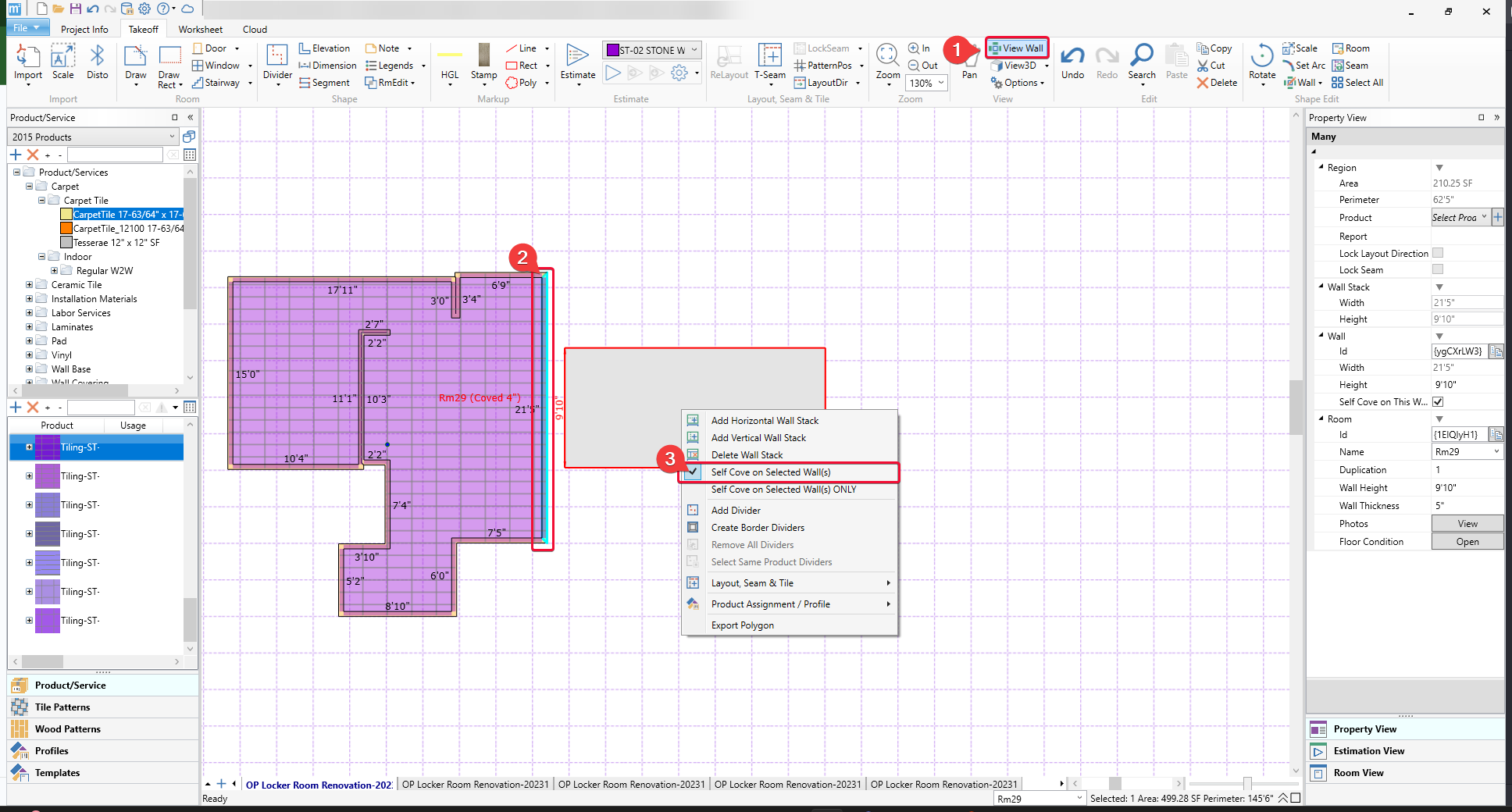The height and width of the screenshot is (812, 1512).
Task: Check the Lock Seam checkbox
Action: pyautogui.click(x=1438, y=269)
